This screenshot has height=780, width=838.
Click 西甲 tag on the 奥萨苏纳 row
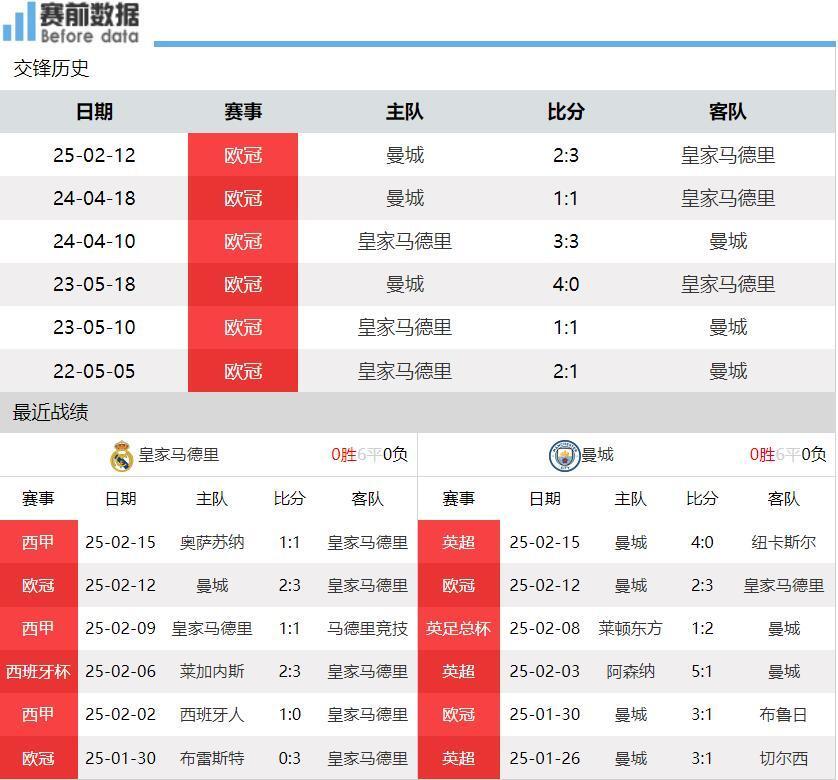pos(38,542)
